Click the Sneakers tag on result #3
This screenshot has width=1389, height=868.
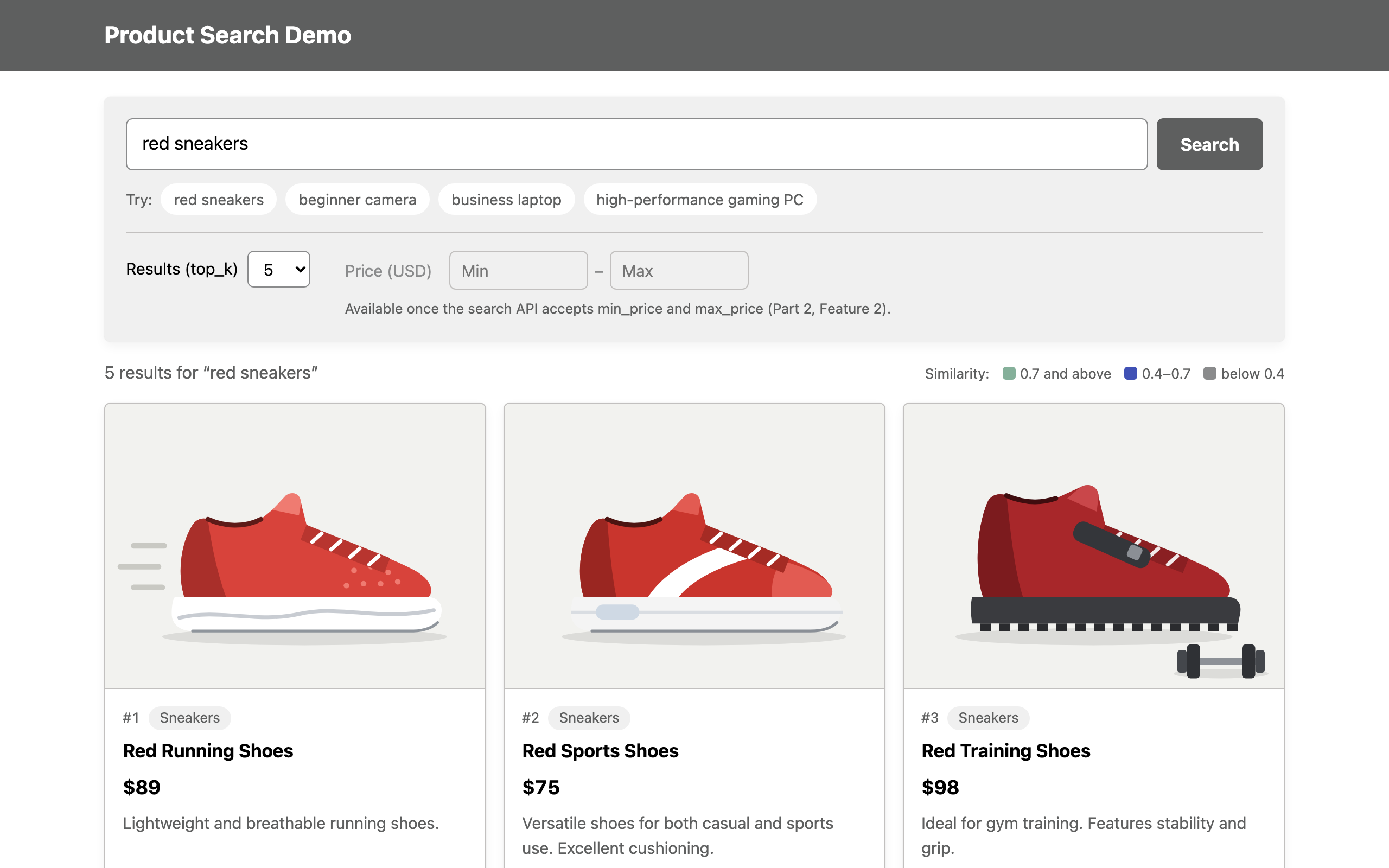point(989,718)
